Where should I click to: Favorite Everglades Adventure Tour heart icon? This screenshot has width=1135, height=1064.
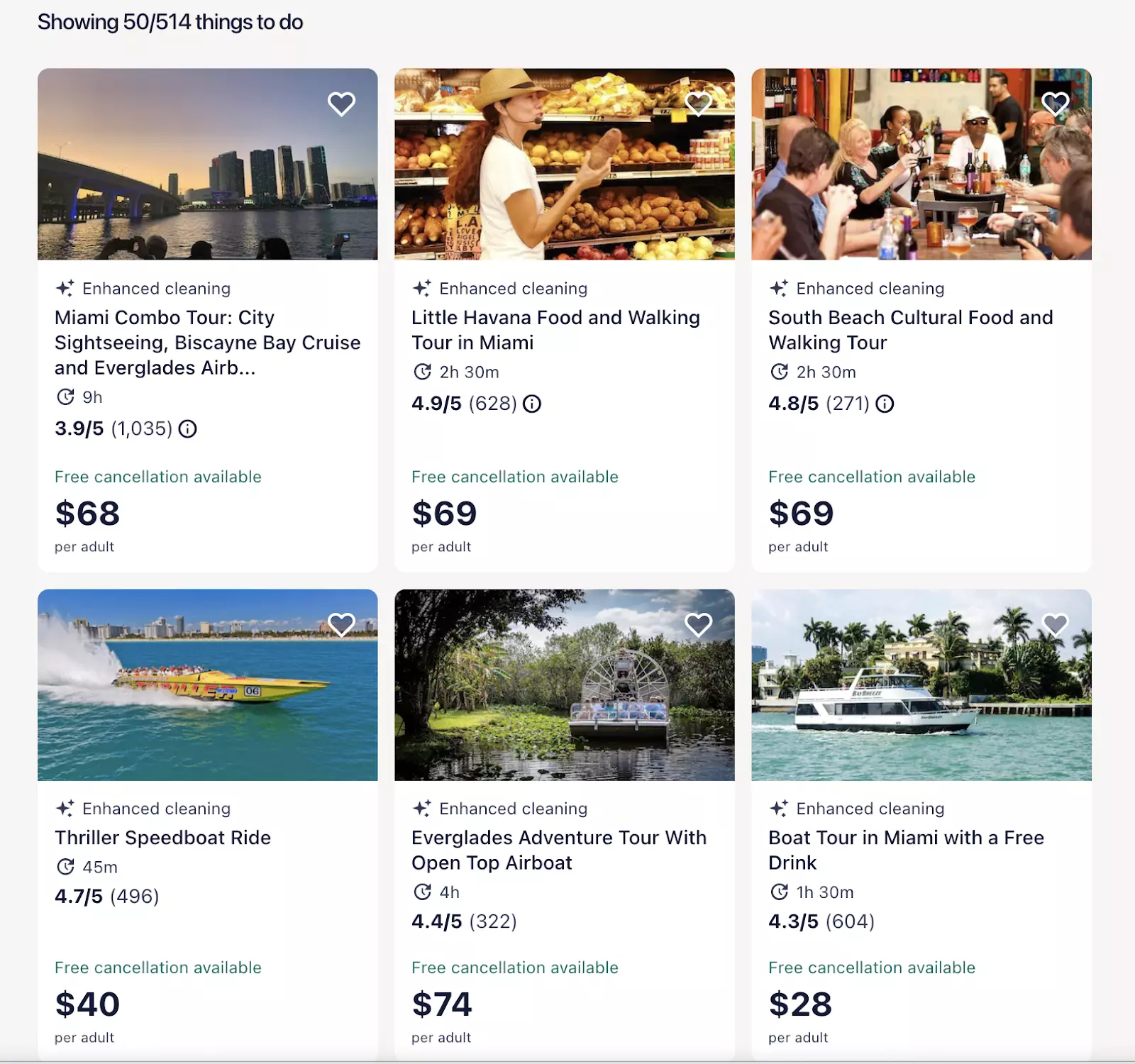point(698,625)
